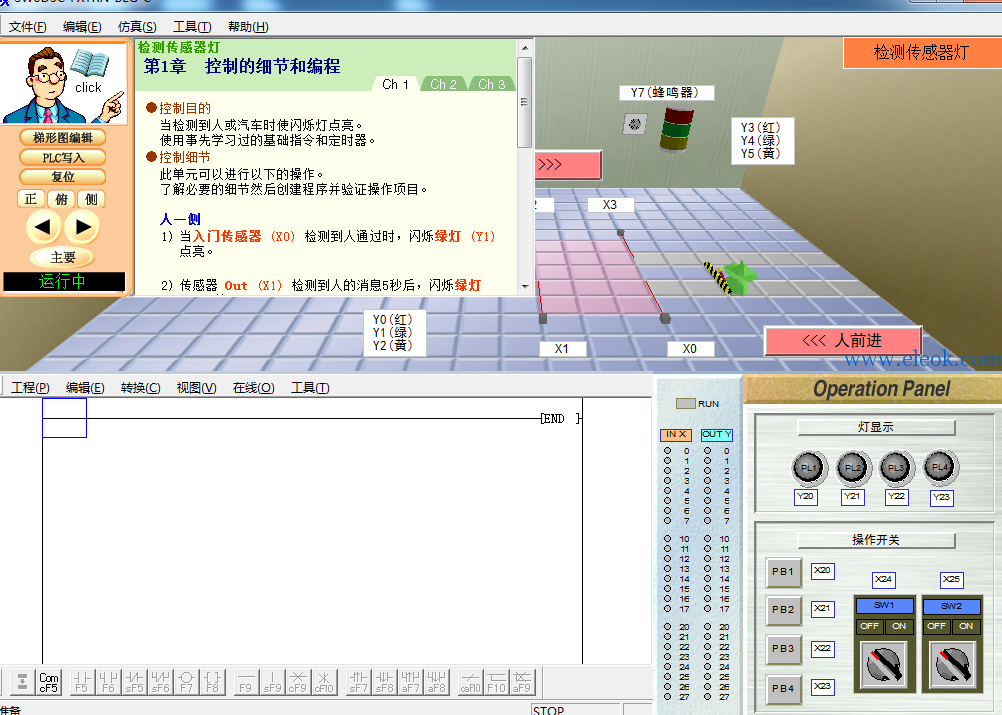Turn the SW2 rotary selector switch
This screenshot has width=1002, height=715.
952,663
